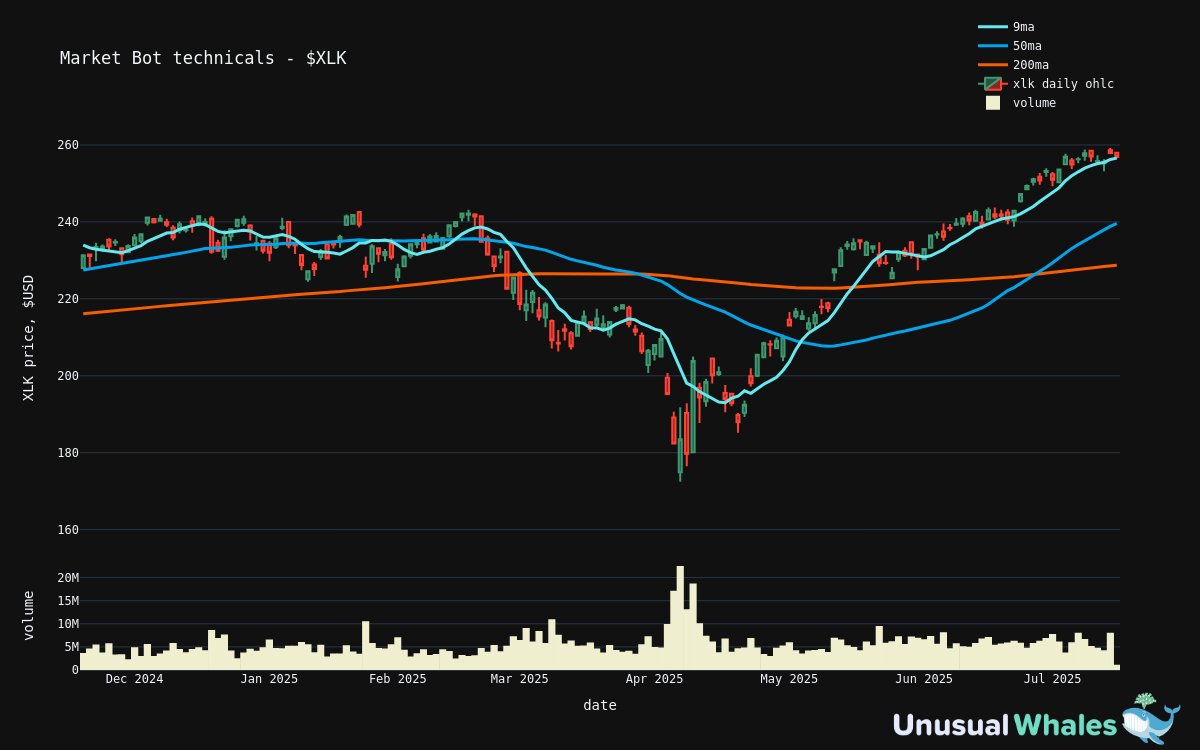Click the x-axis label Jun 2025
The width and height of the screenshot is (1200, 750).
[924, 679]
